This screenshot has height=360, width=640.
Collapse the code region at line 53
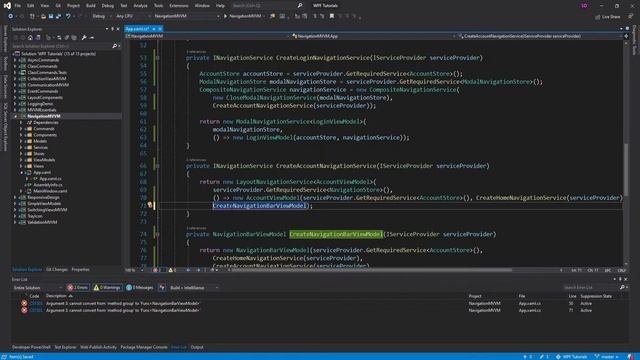pos(158,58)
